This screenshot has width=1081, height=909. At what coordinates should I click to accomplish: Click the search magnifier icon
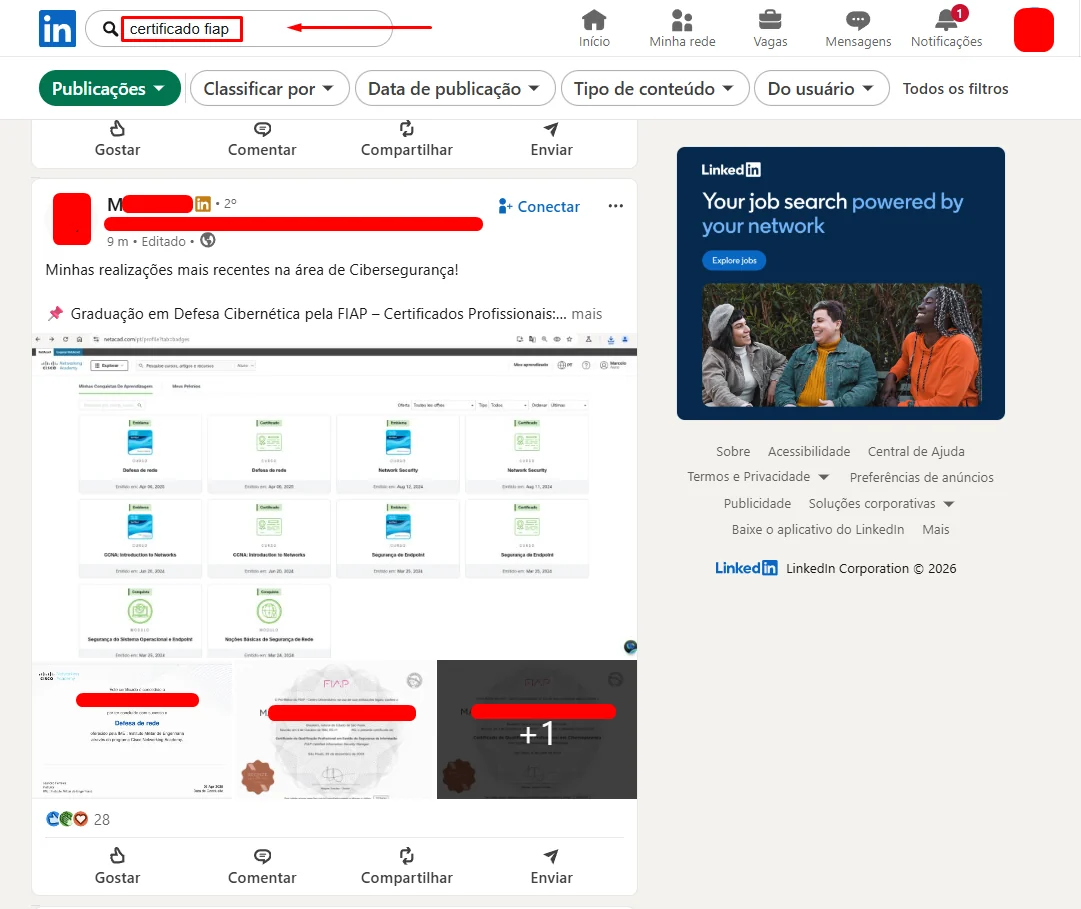coord(110,29)
